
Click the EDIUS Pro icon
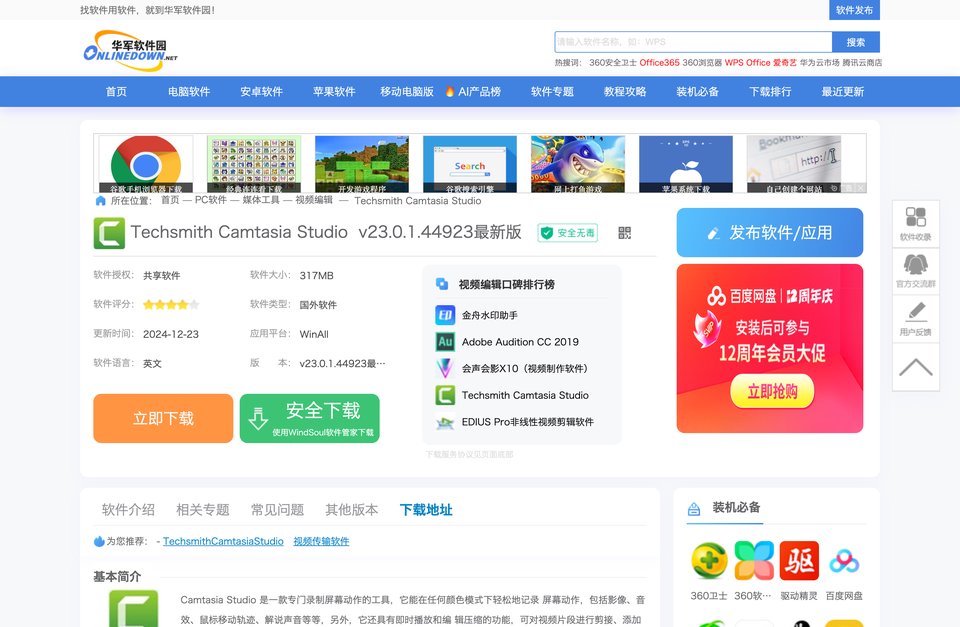pyautogui.click(x=445, y=422)
